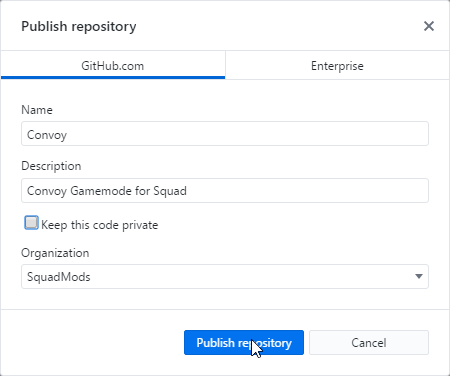This screenshot has height=376, width=450.
Task: Enable the Keep this code private checkbox
Action: point(31,223)
